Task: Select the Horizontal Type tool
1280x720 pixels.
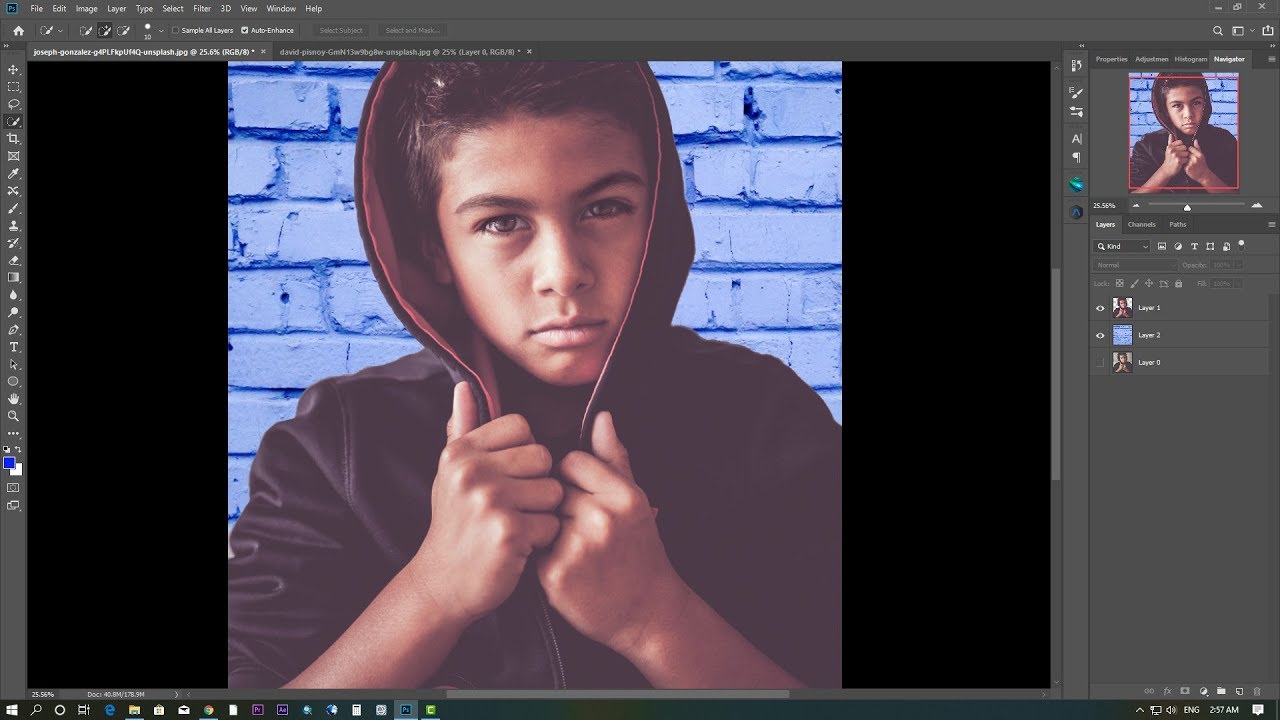Action: [14, 347]
